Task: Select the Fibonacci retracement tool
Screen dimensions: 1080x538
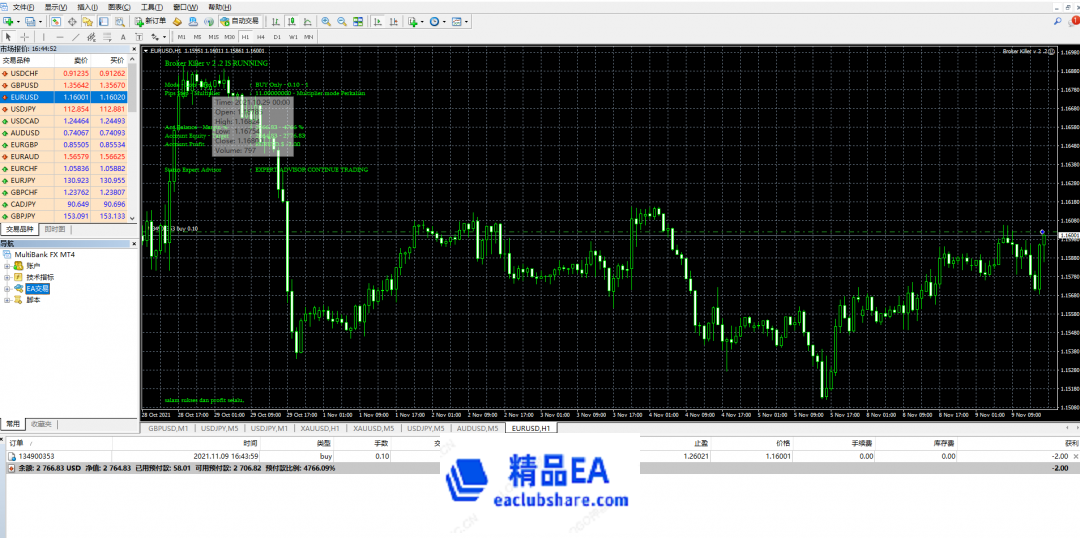Action: (x=107, y=37)
